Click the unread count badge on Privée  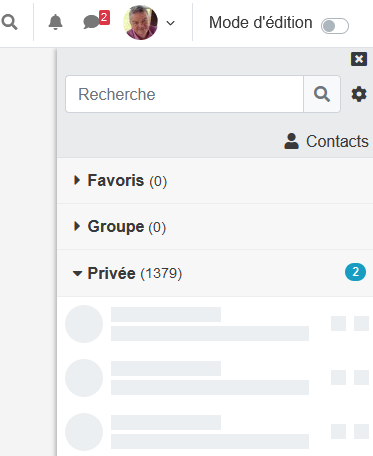point(355,272)
